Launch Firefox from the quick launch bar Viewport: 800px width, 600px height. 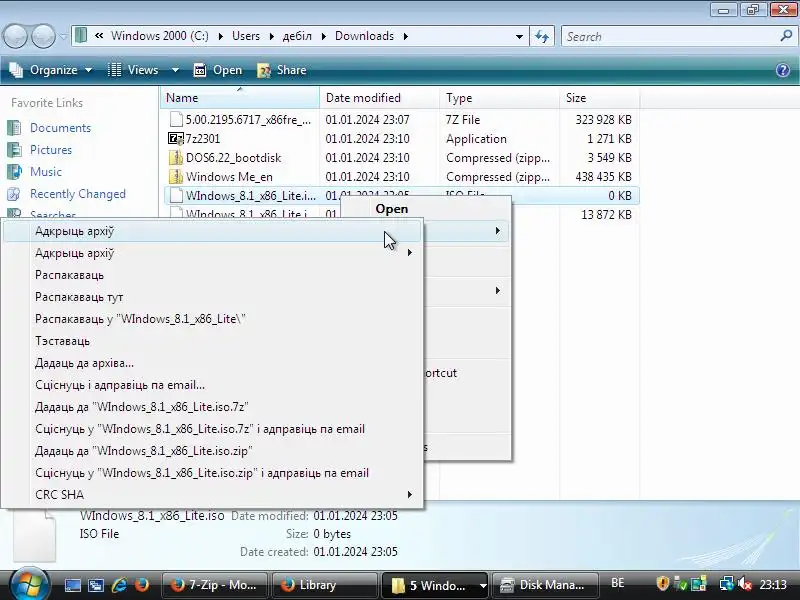tap(141, 585)
